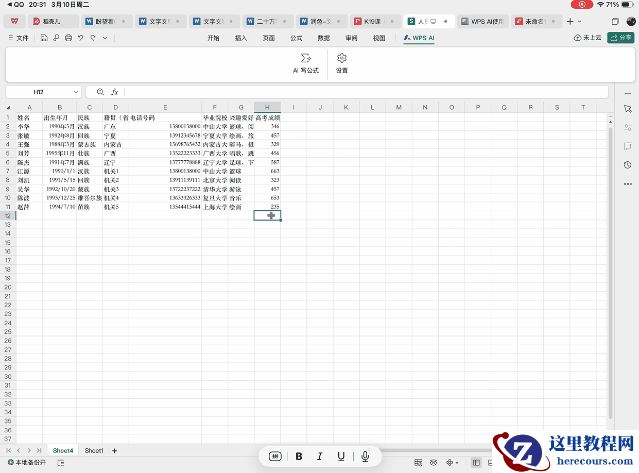This screenshot has height=473, width=639.
Task: Switch to the 视图 ribbon tab
Action: click(379, 38)
